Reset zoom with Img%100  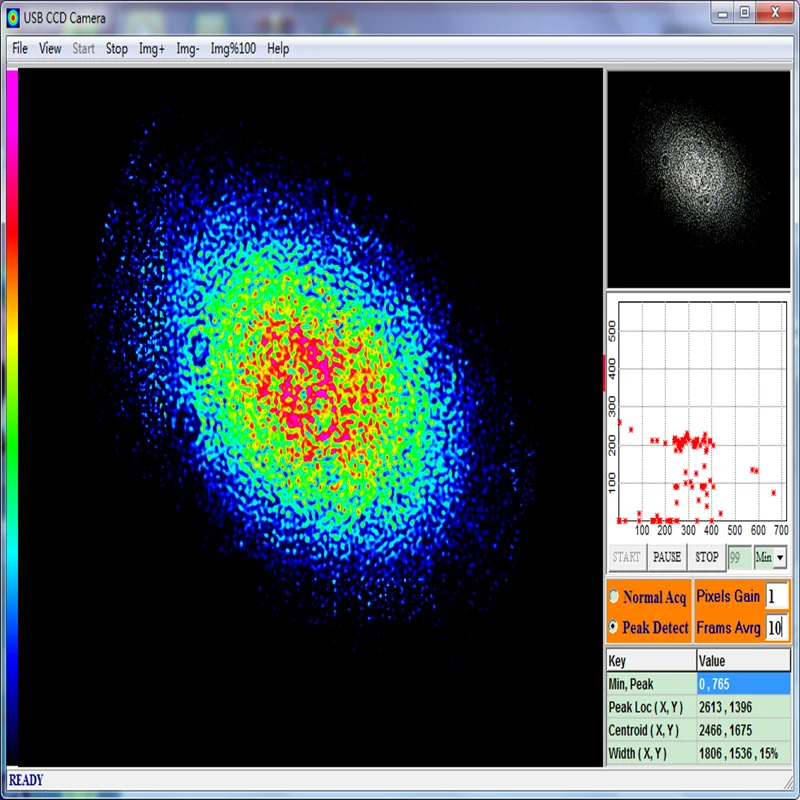[x=235, y=48]
